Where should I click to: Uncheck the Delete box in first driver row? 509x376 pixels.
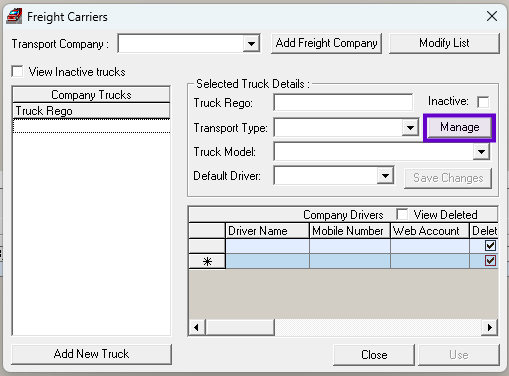click(490, 246)
